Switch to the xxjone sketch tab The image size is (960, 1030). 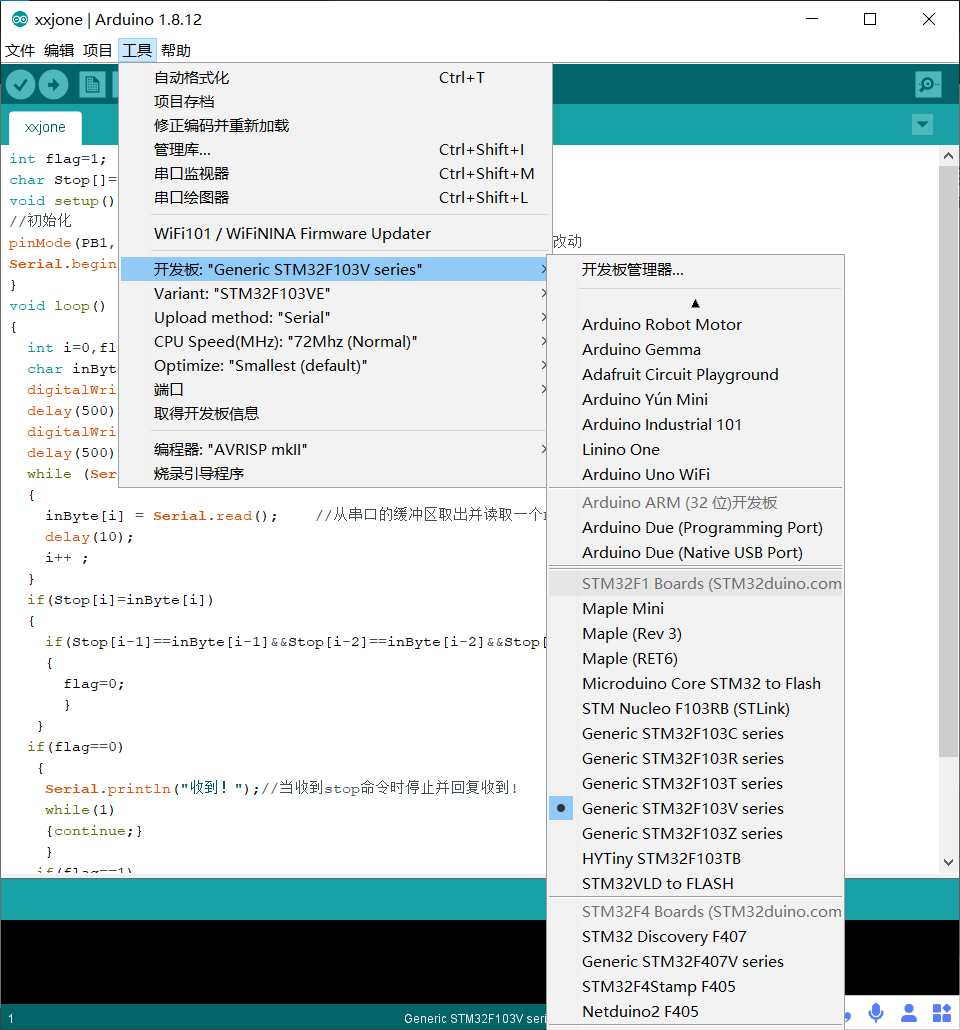coord(44,127)
